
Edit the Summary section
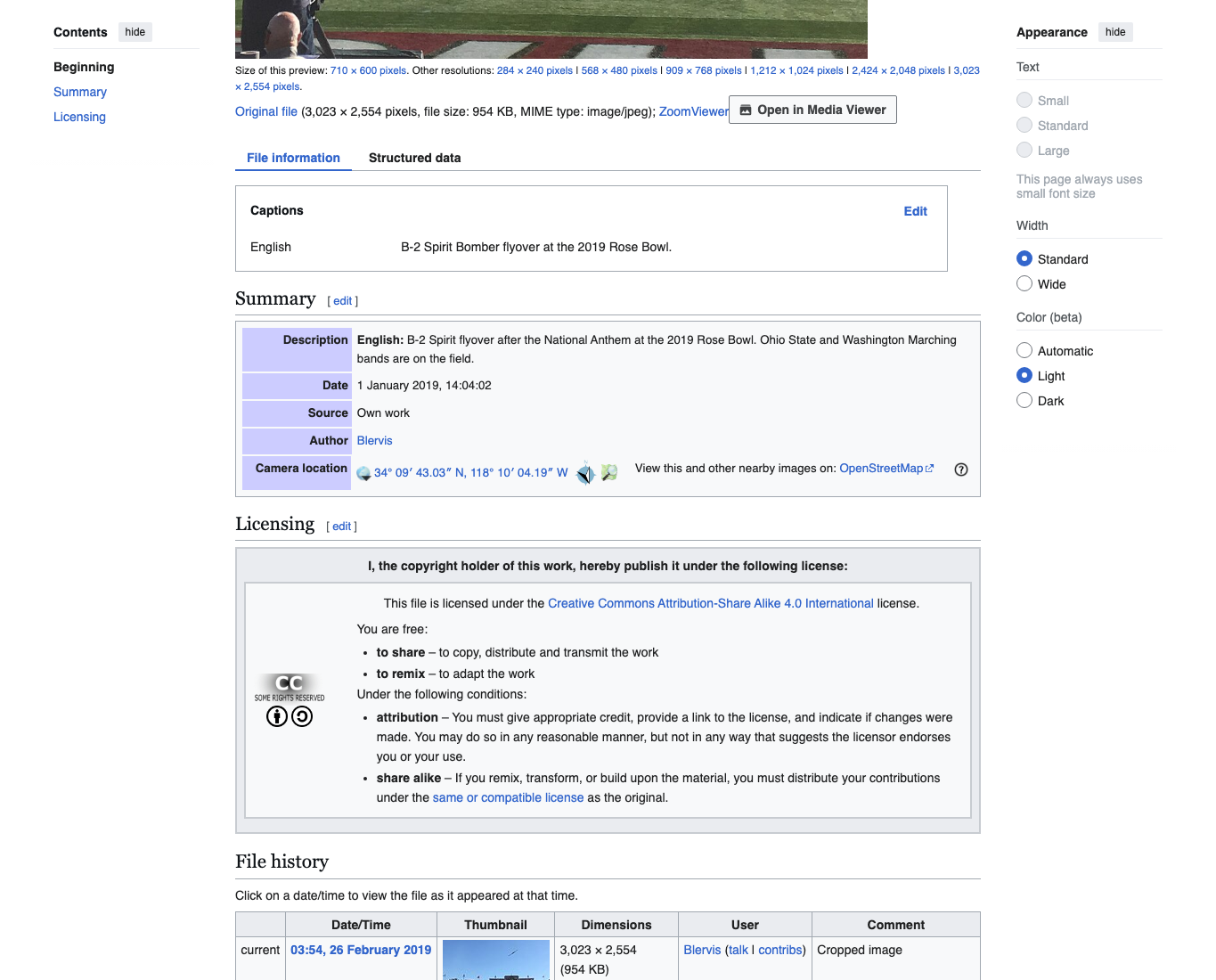343,301
